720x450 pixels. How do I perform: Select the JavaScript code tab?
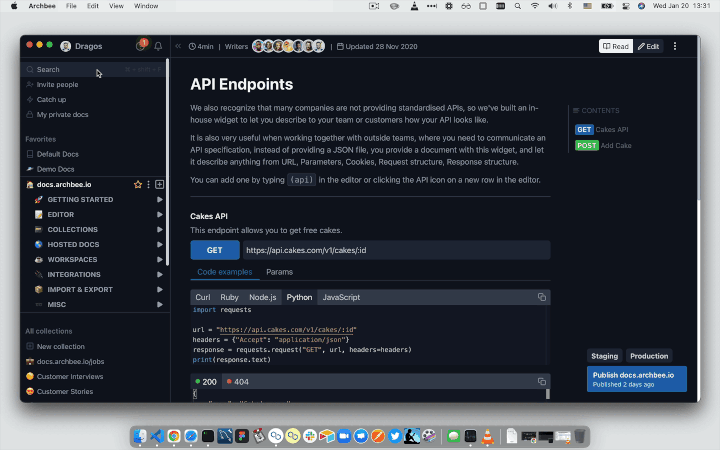pyautogui.click(x=341, y=297)
